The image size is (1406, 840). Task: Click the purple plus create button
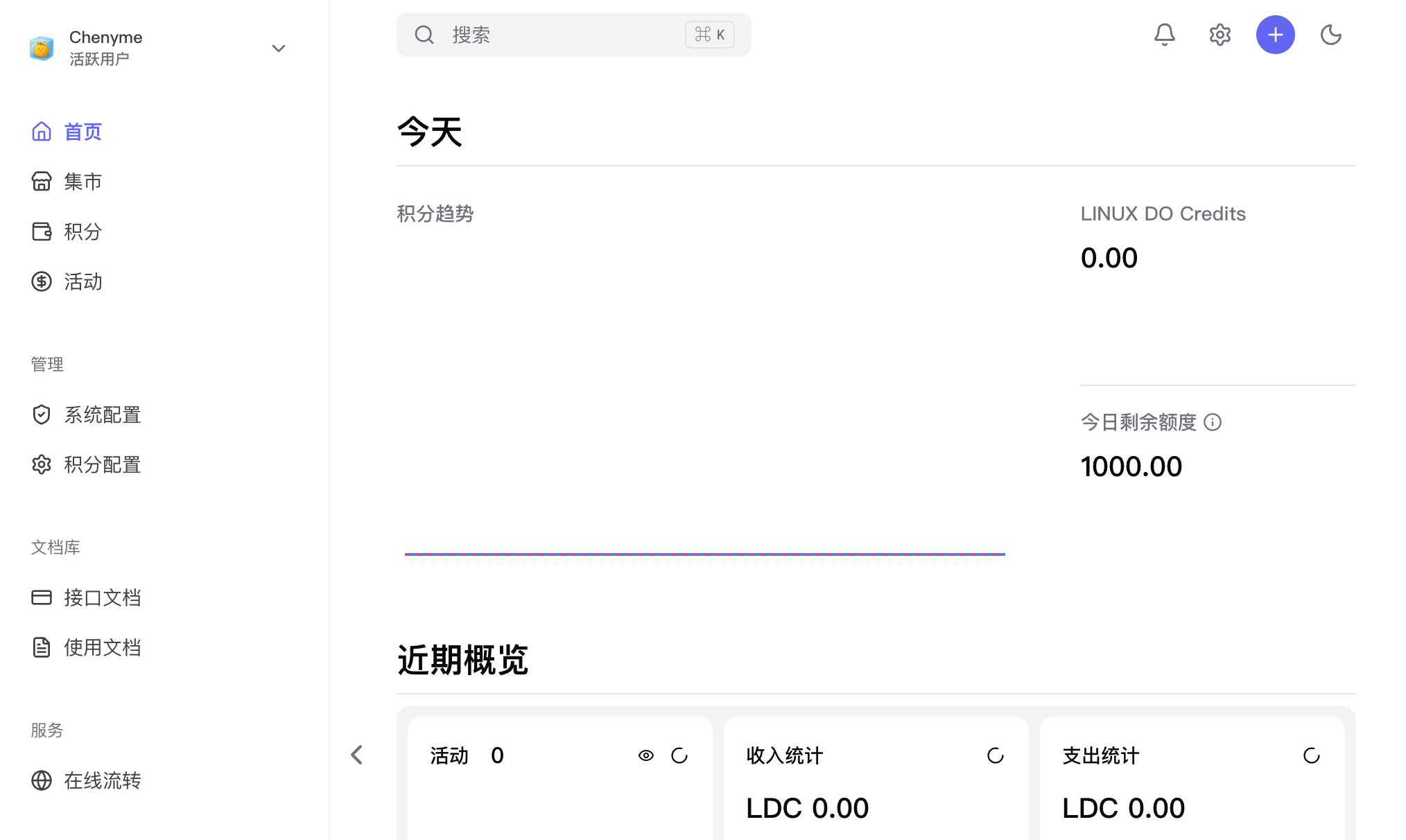coord(1275,35)
